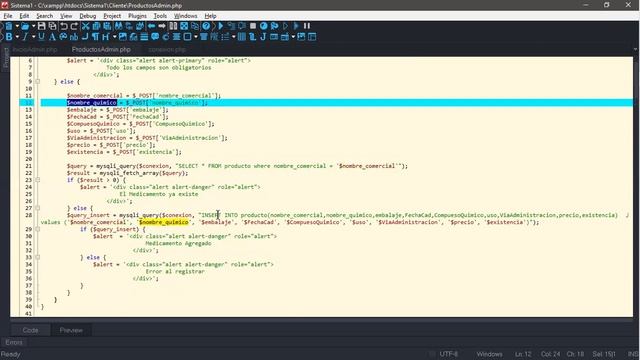Click the Navigate forward right arrow
The width and height of the screenshot is (640, 360).
[x=162, y=26]
